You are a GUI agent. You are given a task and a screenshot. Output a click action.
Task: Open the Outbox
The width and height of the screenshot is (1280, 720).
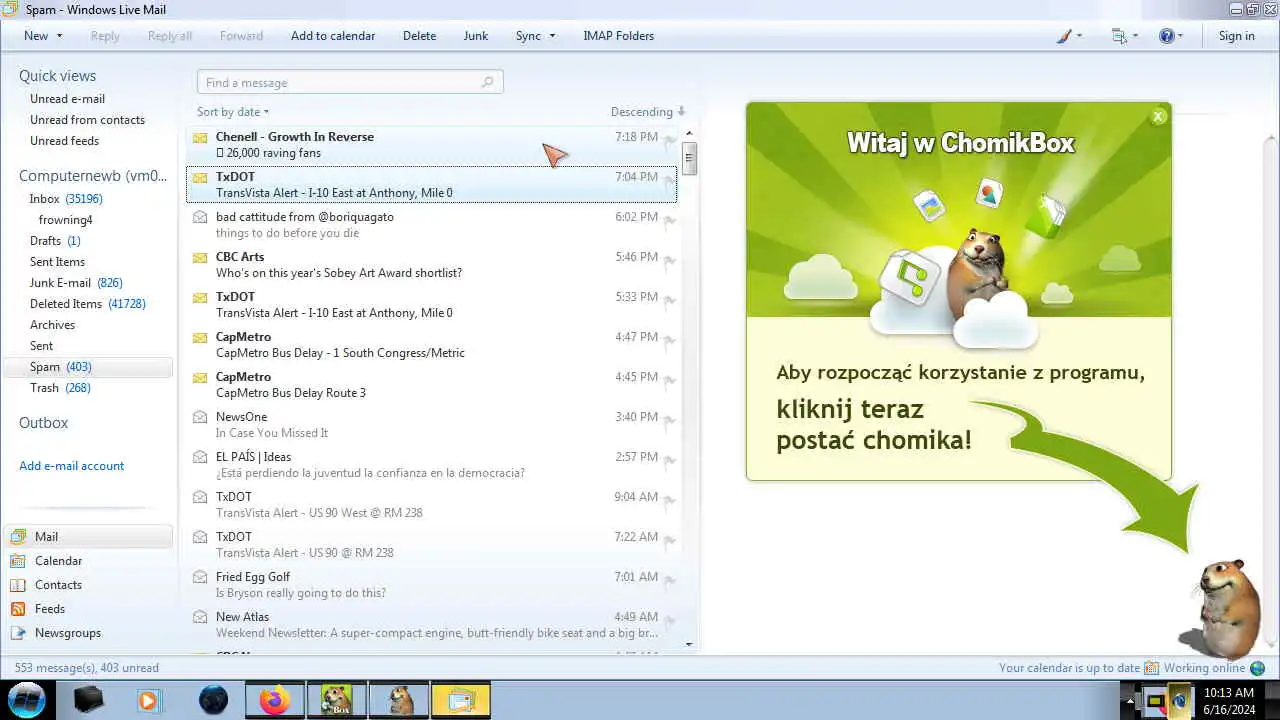point(44,423)
